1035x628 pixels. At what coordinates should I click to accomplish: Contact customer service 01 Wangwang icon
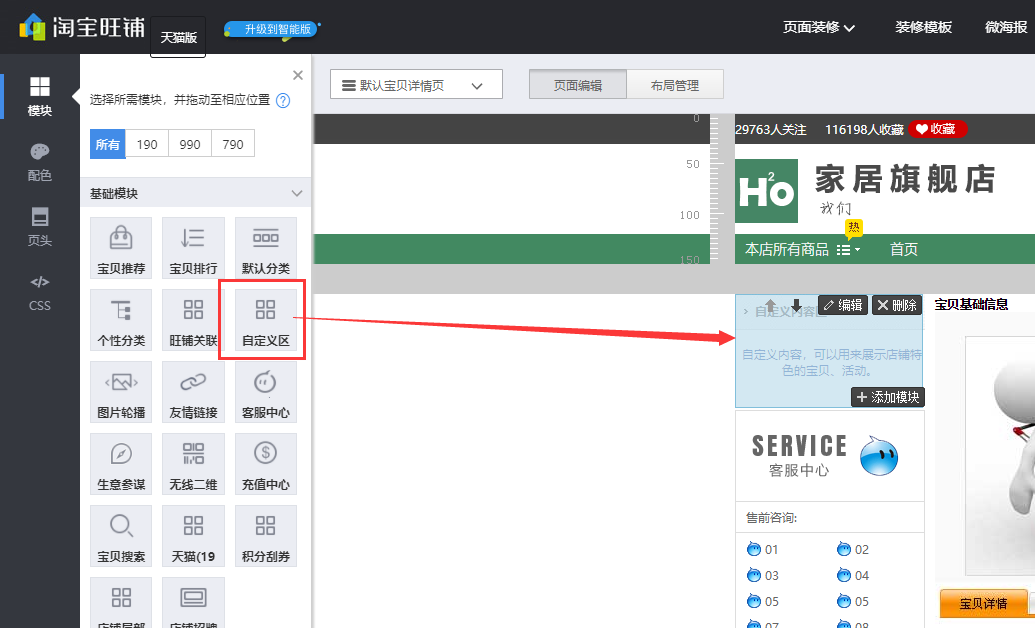[x=754, y=549]
